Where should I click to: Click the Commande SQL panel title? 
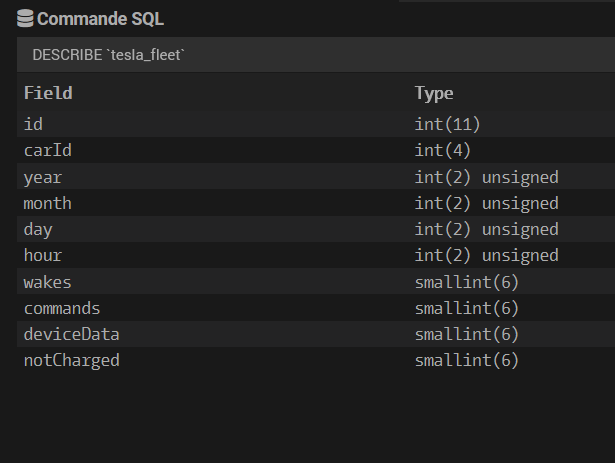pyautogui.click(x=100, y=19)
